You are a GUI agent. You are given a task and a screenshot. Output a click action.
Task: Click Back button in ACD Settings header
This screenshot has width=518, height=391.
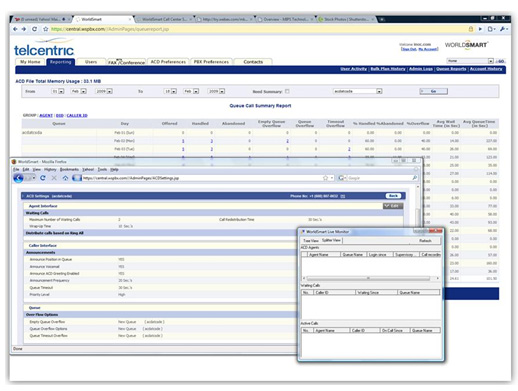[x=393, y=196]
